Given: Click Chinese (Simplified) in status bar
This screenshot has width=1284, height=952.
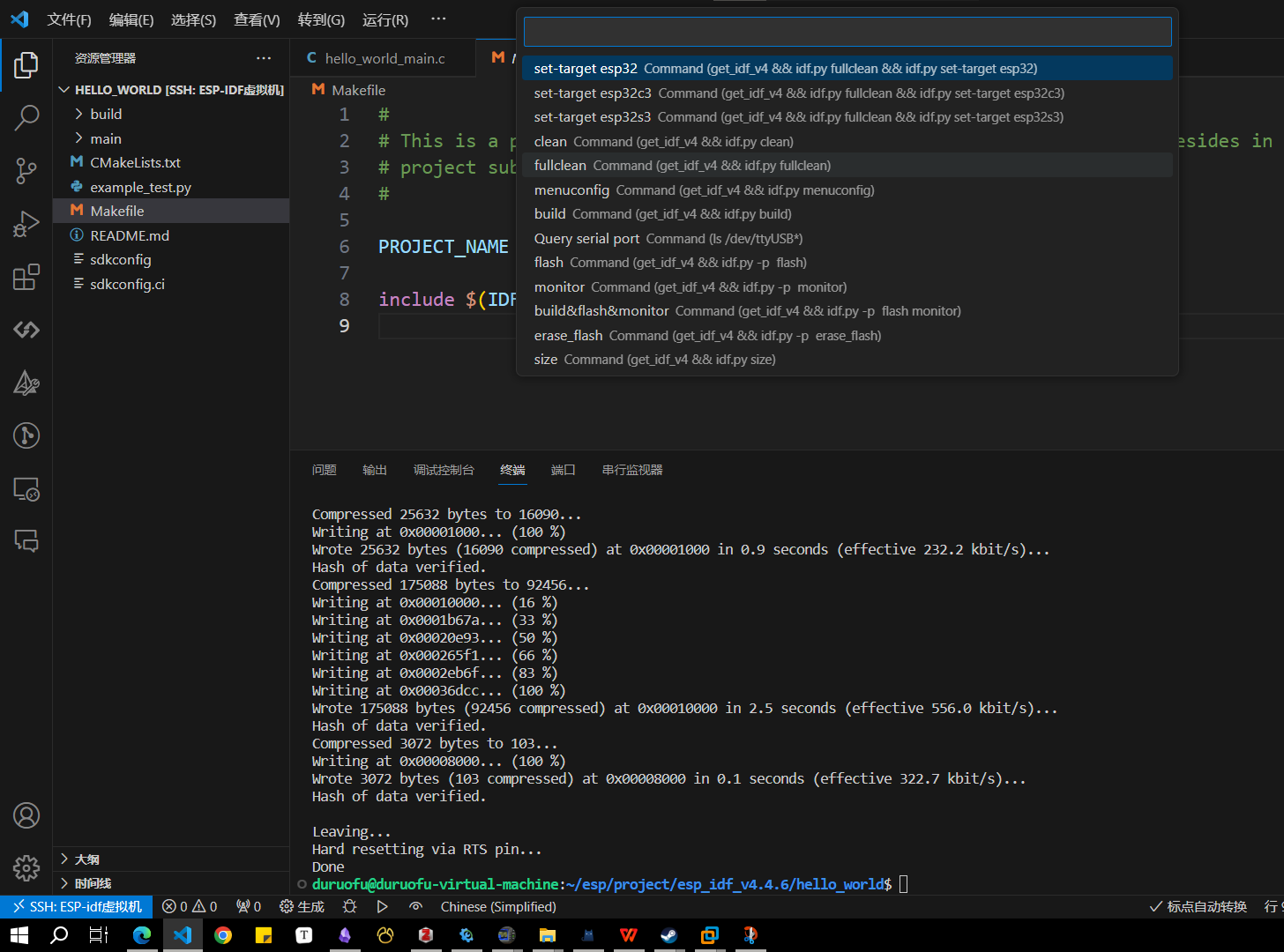Looking at the screenshot, I should [498, 906].
